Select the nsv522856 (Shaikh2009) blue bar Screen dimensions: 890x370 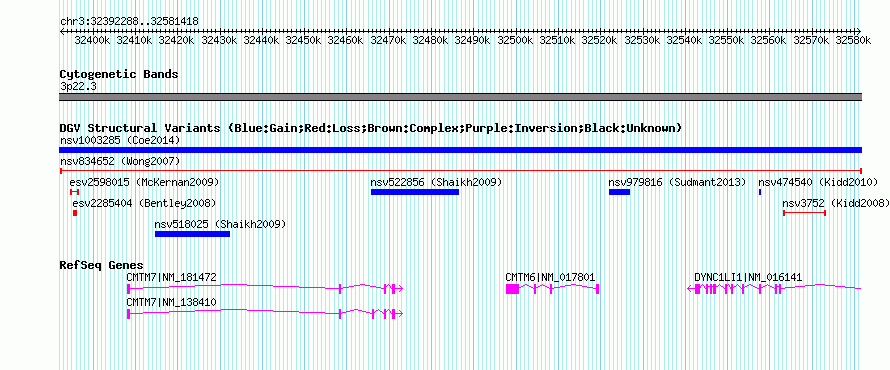pos(415,192)
